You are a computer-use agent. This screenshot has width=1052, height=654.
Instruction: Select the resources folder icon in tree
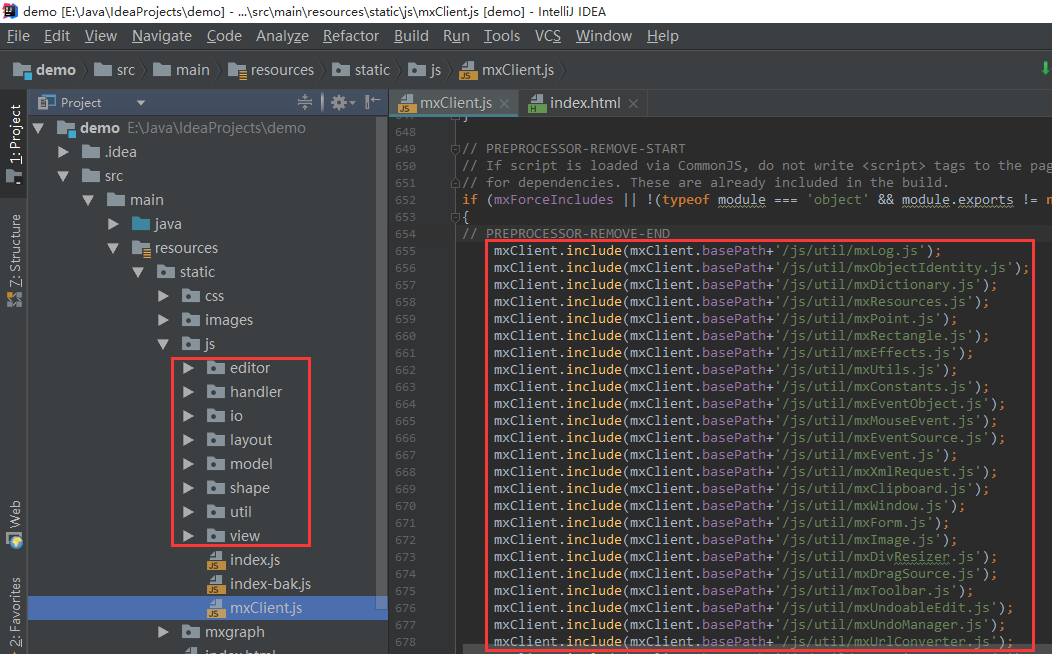point(141,248)
